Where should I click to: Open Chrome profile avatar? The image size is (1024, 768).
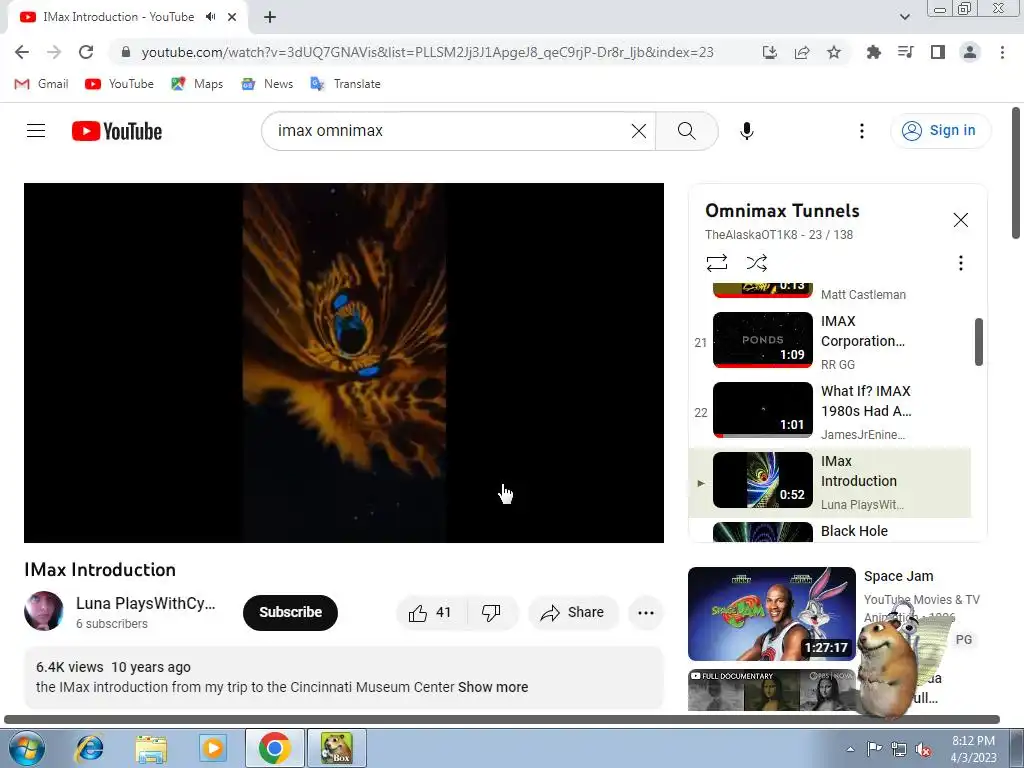(970, 52)
